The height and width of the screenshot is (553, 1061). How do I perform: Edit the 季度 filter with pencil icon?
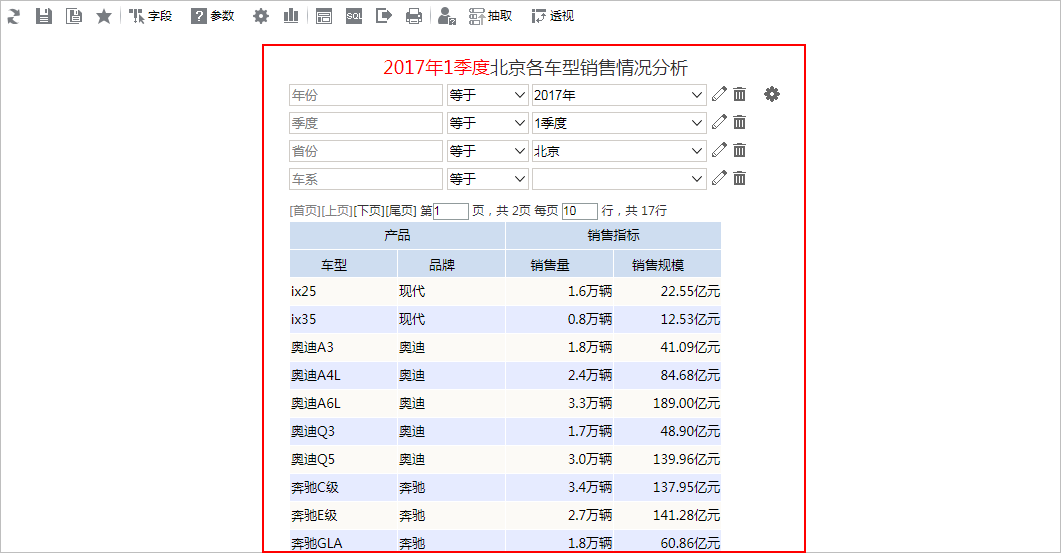tap(719, 123)
